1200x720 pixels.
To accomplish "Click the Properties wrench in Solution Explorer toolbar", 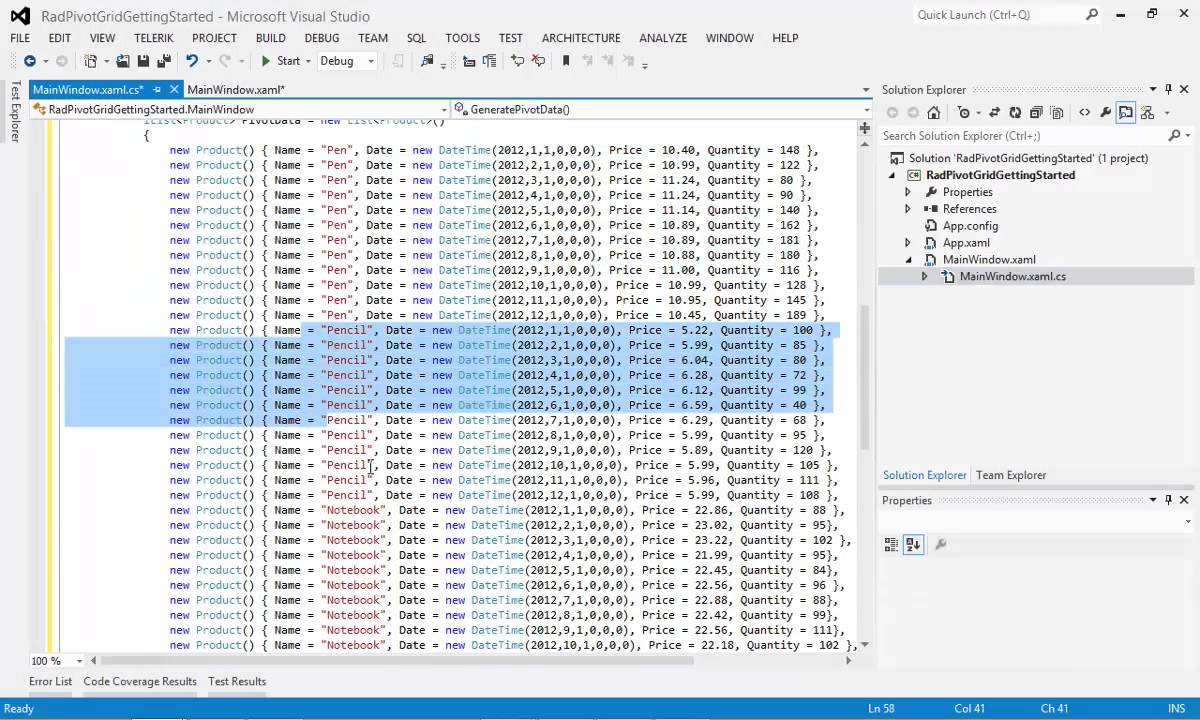I will [x=1106, y=113].
